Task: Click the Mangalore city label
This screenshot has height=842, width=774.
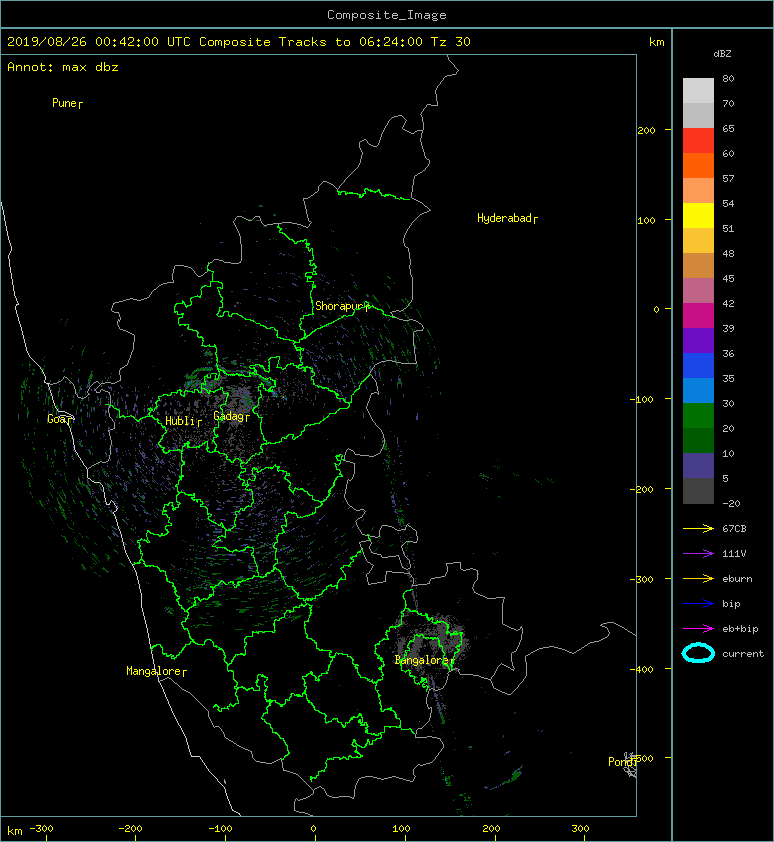Action: [x=156, y=671]
